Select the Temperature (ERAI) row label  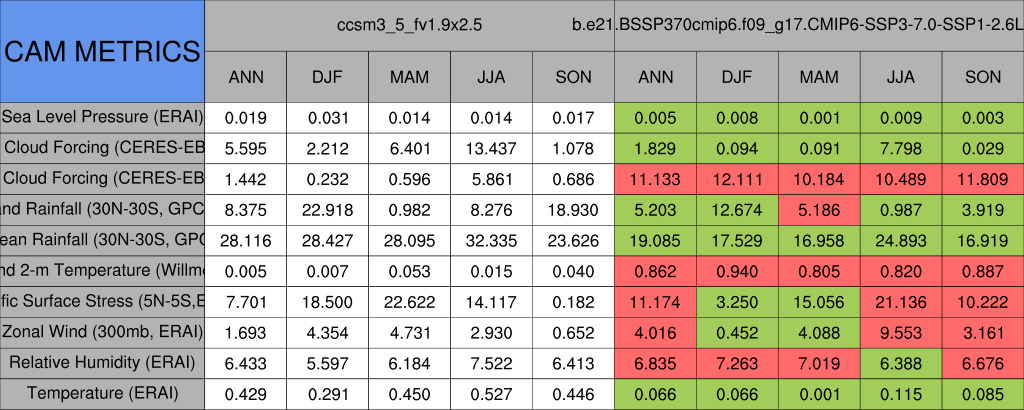point(102,393)
